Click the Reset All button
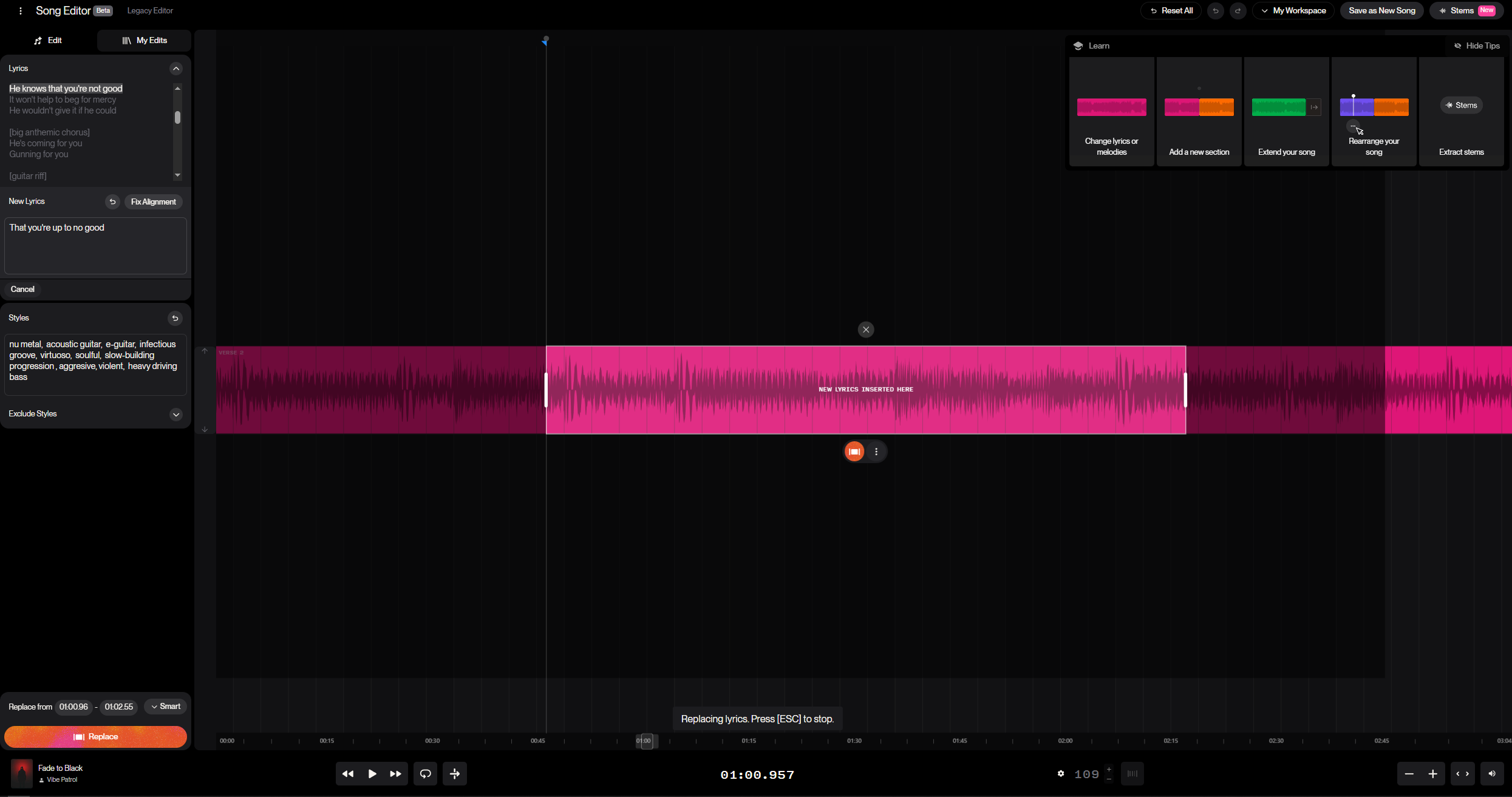 click(x=1171, y=11)
